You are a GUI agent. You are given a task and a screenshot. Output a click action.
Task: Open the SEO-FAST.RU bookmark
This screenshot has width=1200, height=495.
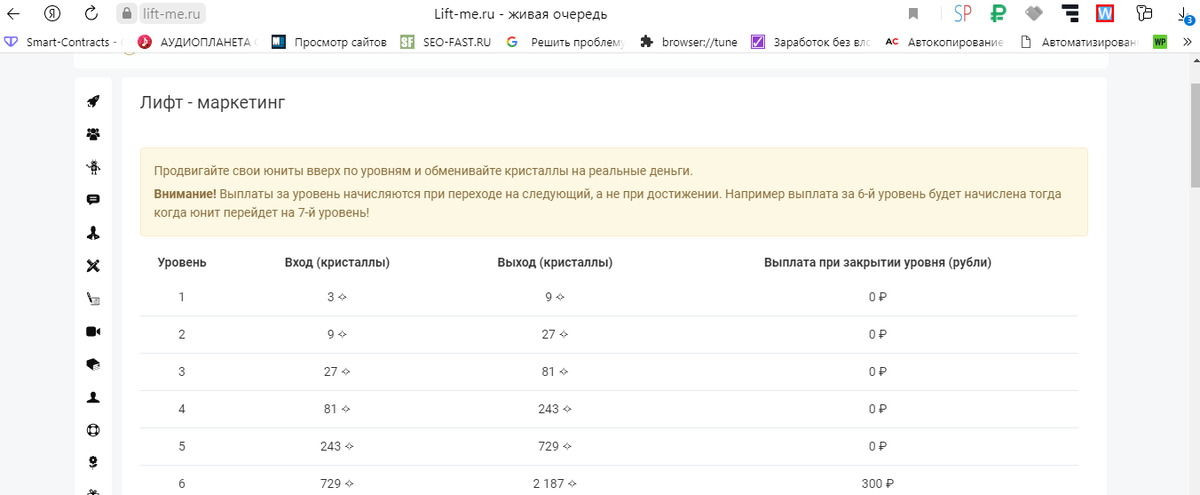(446, 42)
